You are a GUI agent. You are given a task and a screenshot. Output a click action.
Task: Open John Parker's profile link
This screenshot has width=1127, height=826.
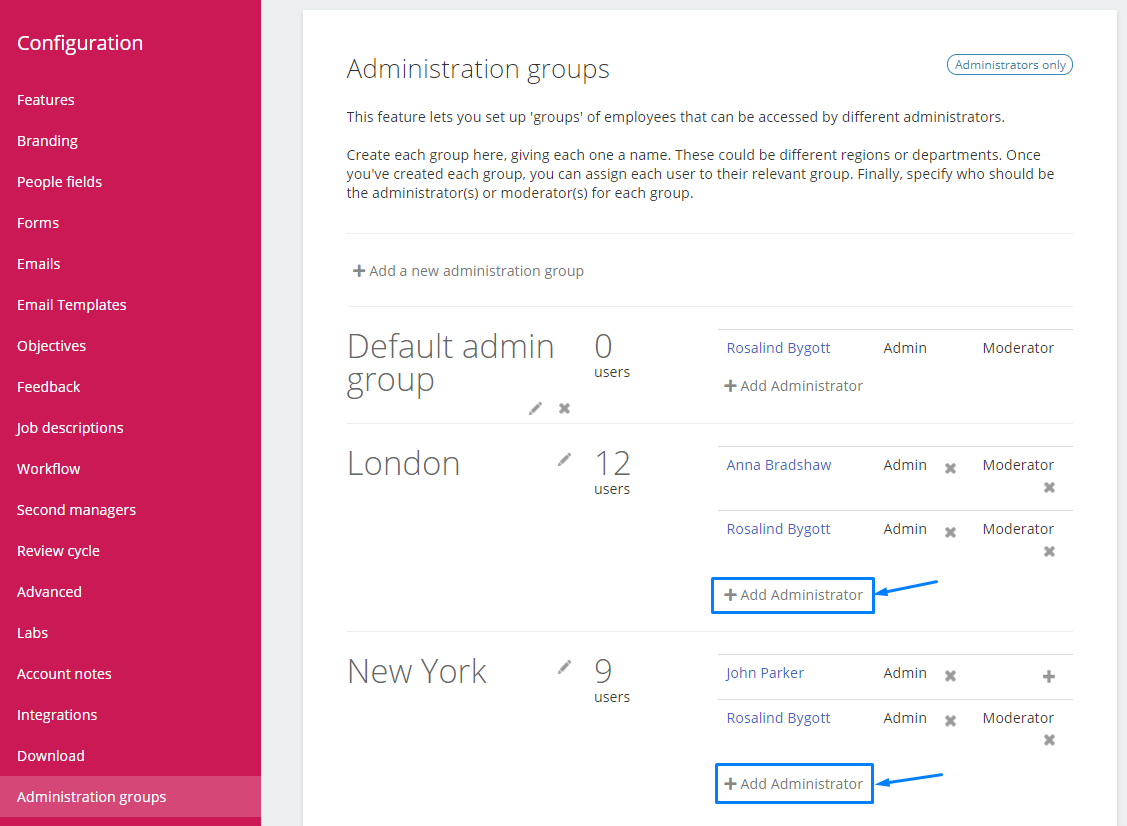[x=765, y=673]
